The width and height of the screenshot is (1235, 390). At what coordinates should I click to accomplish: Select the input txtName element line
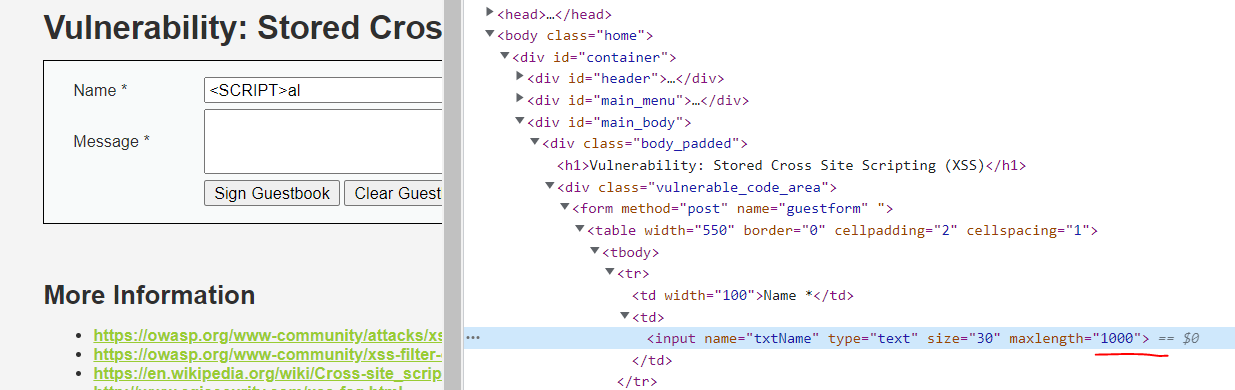click(x=897, y=338)
